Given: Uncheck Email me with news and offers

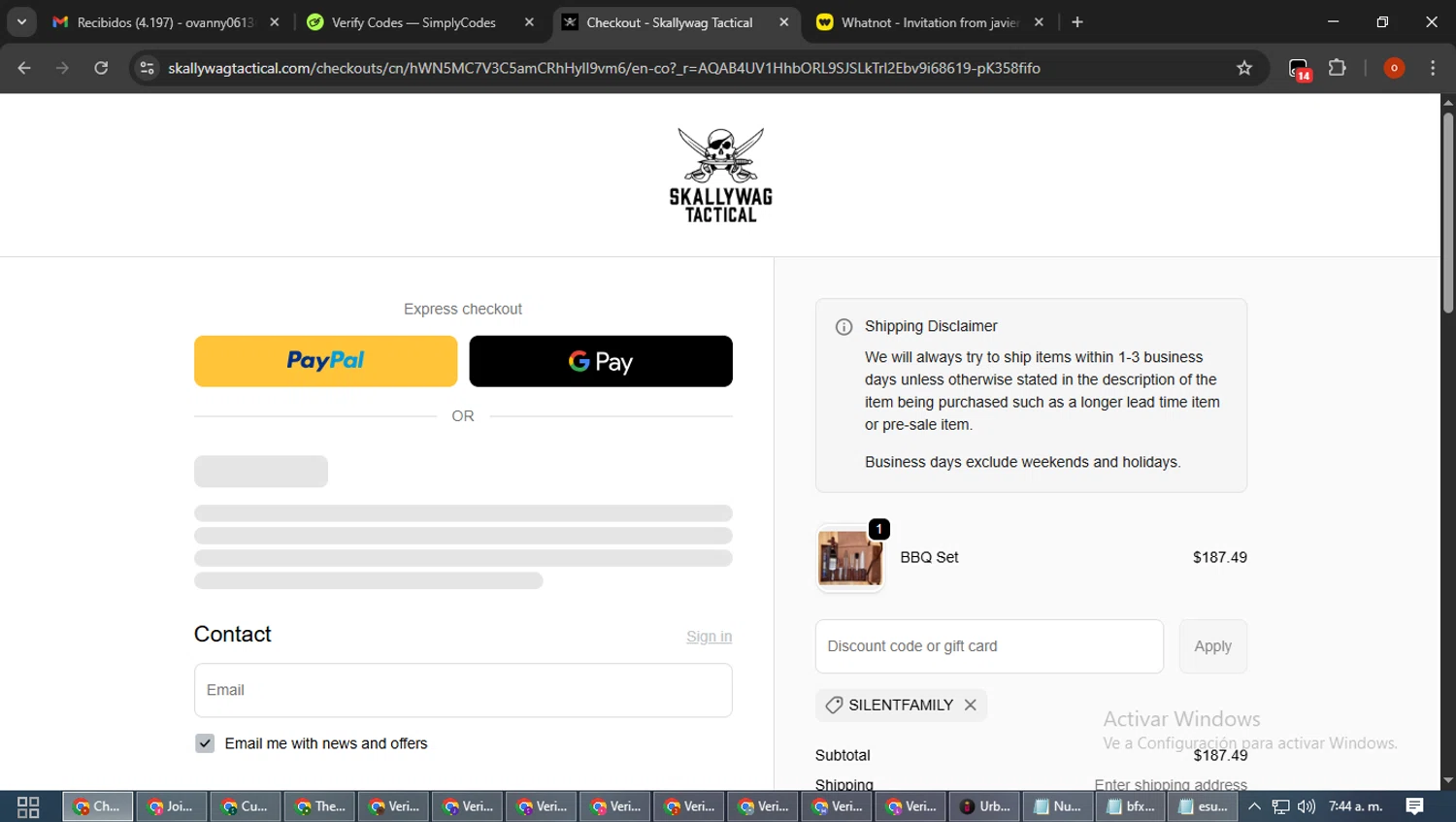Looking at the screenshot, I should coord(205,743).
